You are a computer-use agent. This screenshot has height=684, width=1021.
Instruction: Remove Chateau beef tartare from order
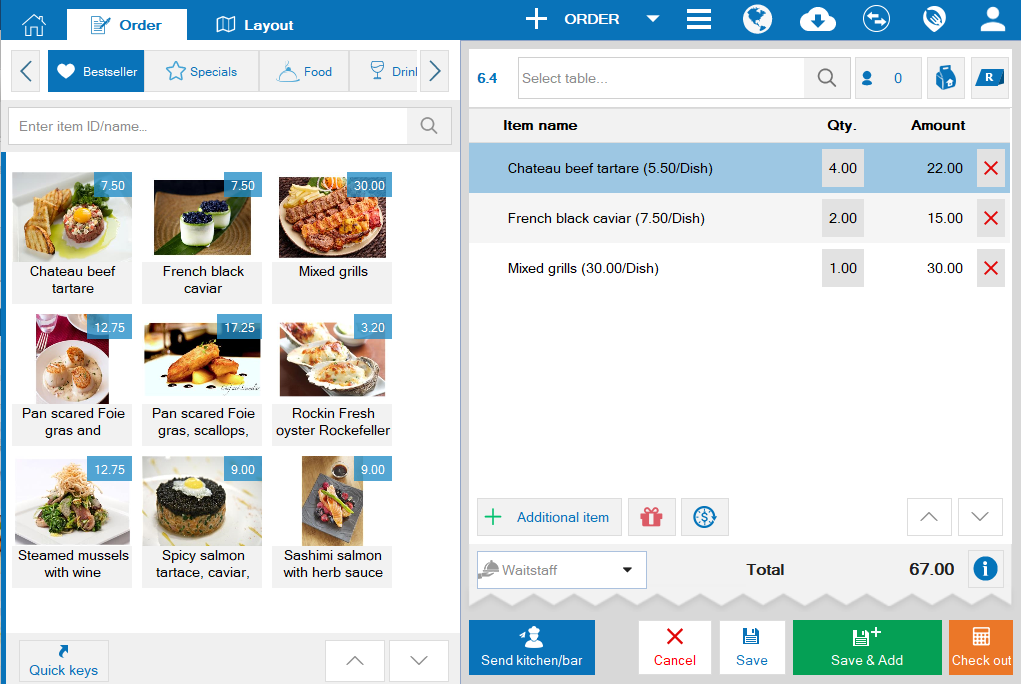(991, 168)
